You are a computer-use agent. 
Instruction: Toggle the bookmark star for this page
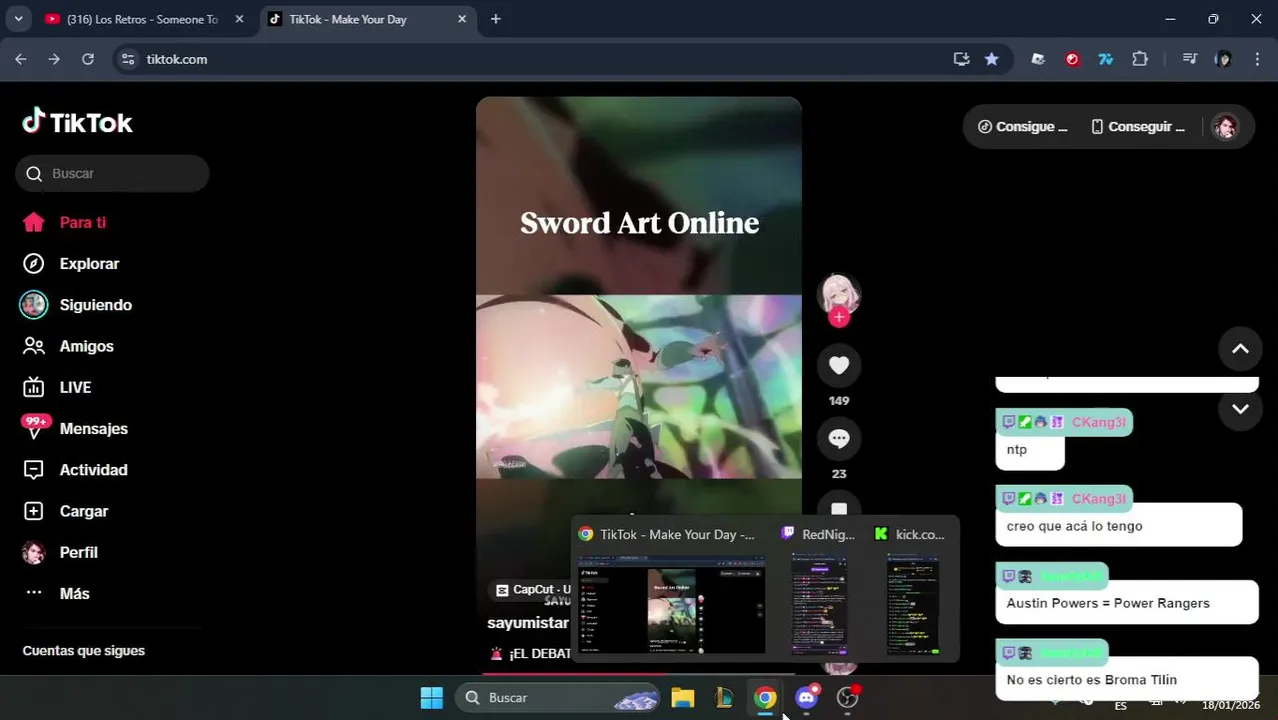991,59
